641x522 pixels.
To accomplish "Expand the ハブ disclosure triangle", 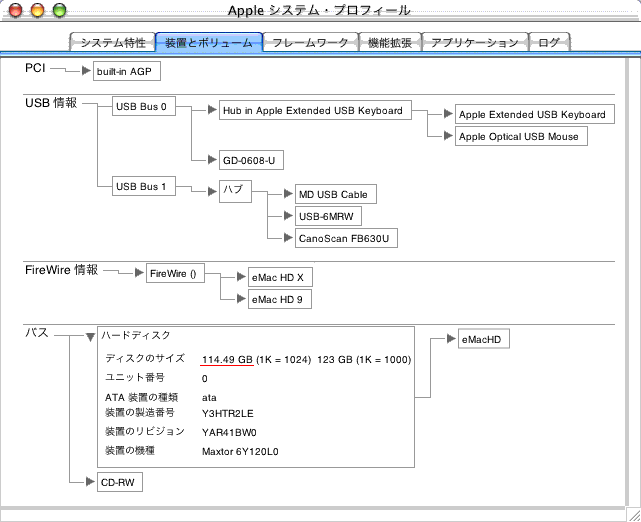I will coord(212,191).
